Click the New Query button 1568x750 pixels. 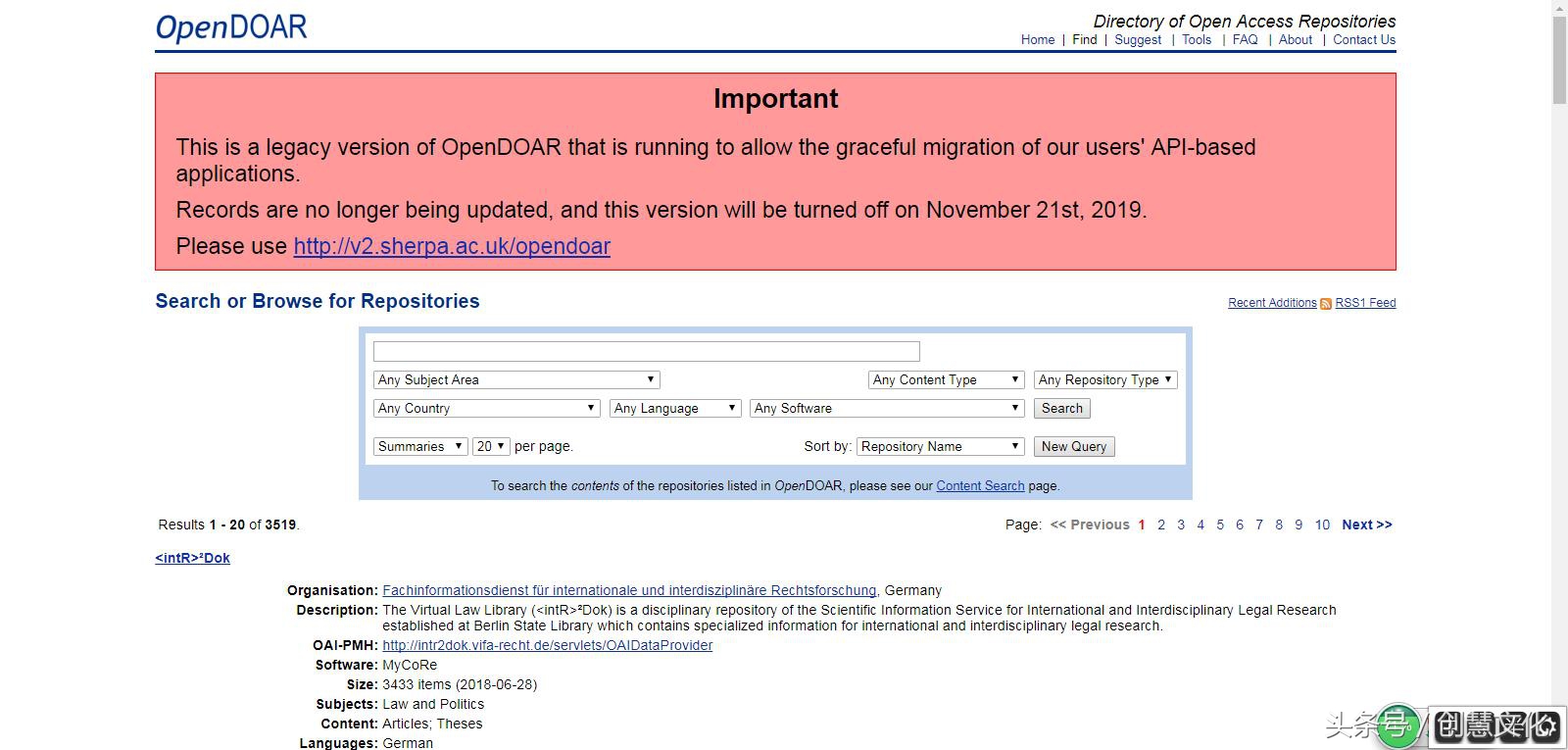[1073, 446]
